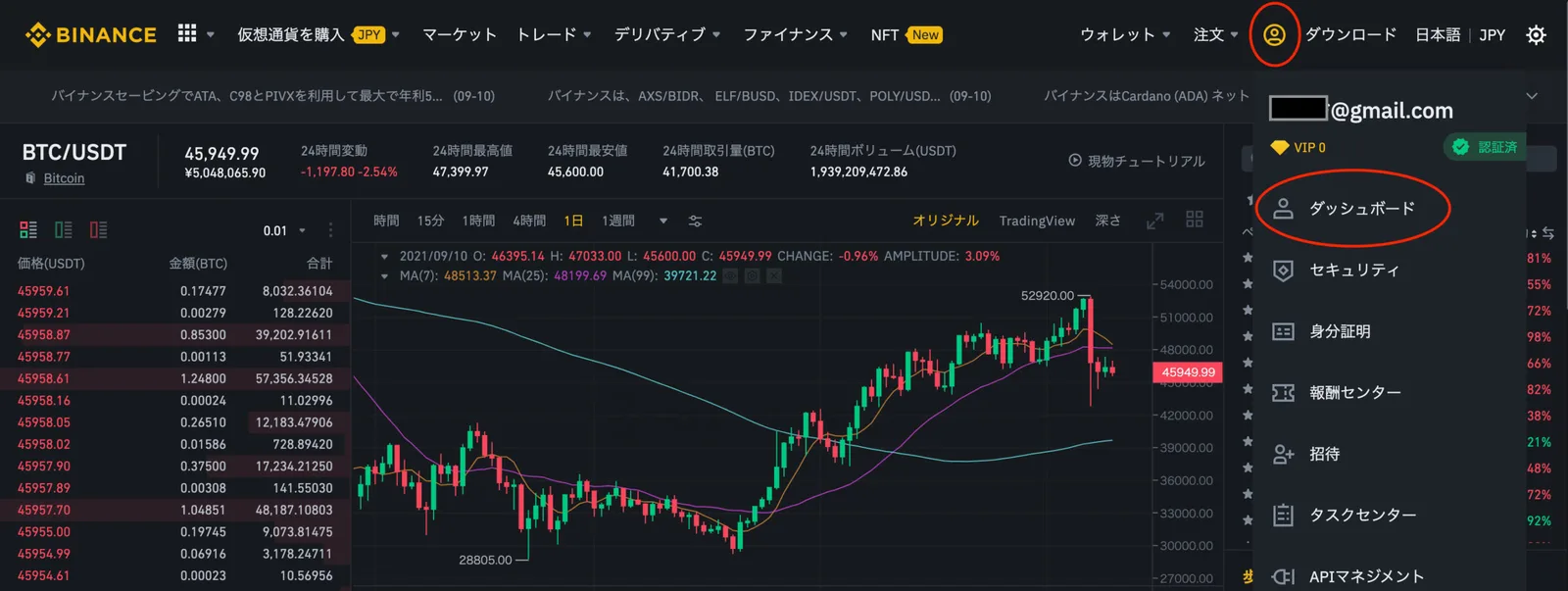Expand the announcements bar chevron
The height and width of the screenshot is (591, 1568).
pos(1532,96)
